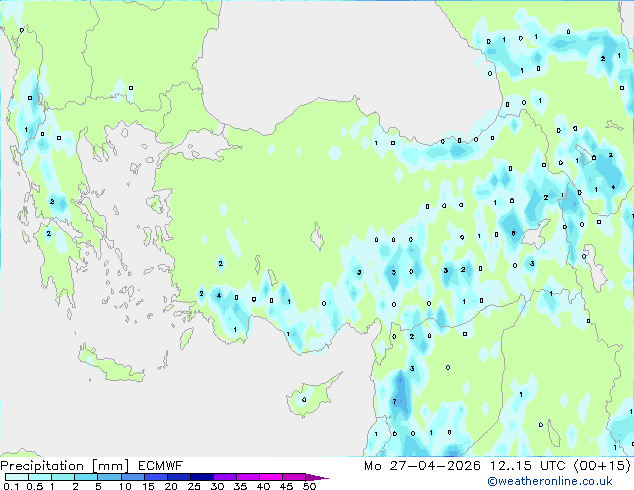Click the 20–25 mm dark blue swatch
Image resolution: width=634 pixels, height=490 pixels.
point(178,477)
